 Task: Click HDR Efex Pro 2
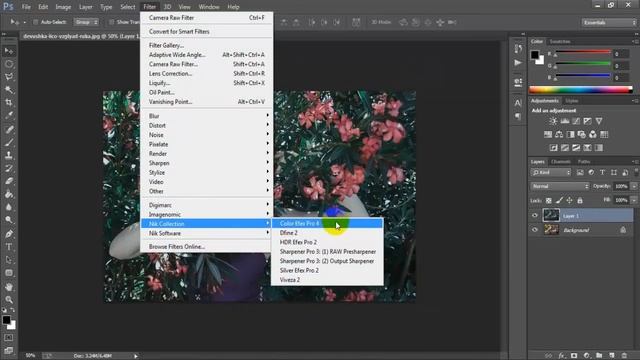point(327,242)
